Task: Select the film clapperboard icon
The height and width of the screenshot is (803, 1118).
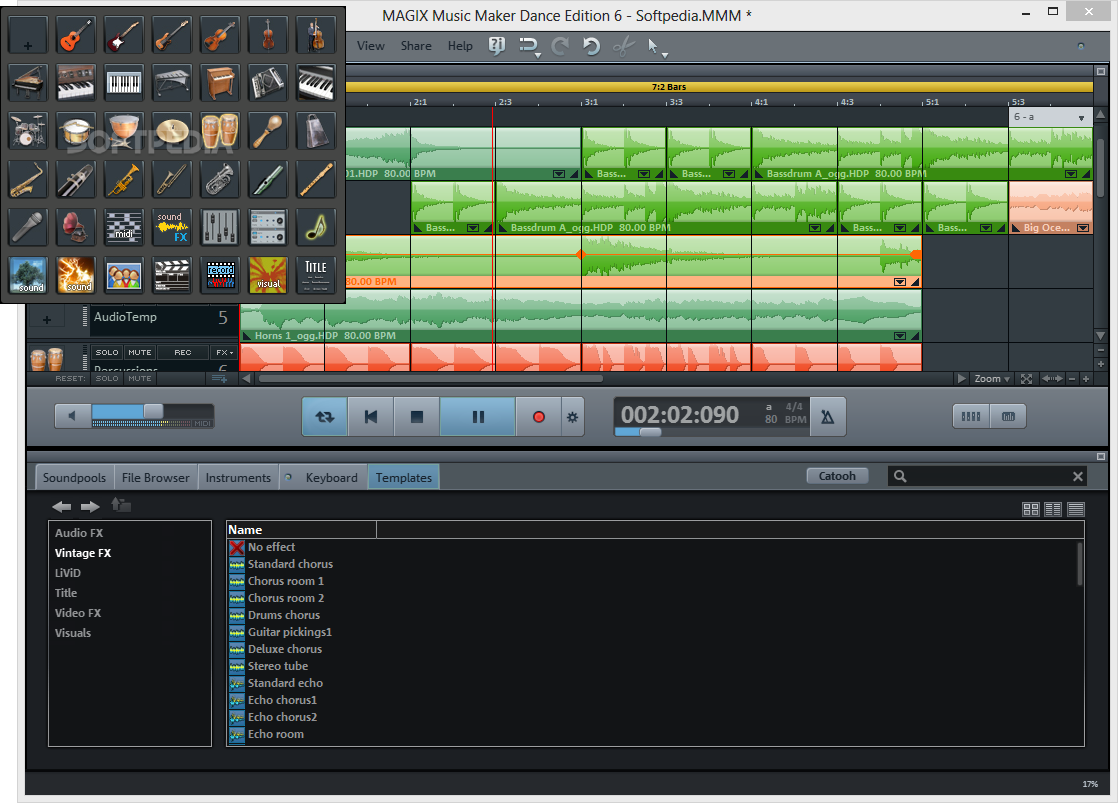Action: click(x=172, y=275)
